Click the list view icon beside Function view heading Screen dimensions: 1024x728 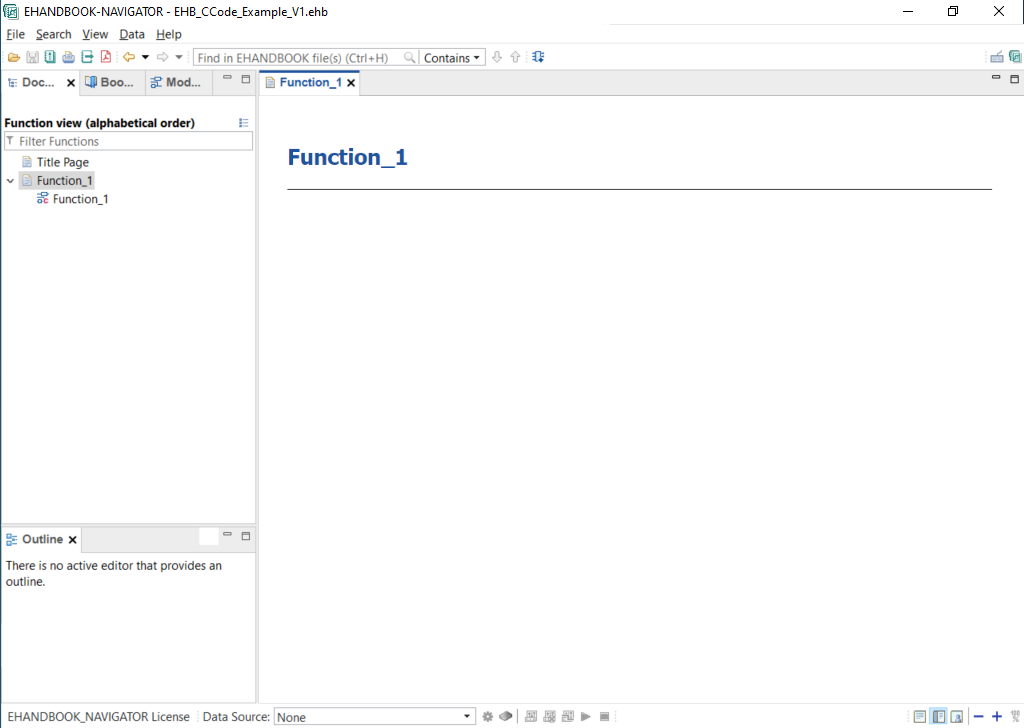(x=244, y=123)
